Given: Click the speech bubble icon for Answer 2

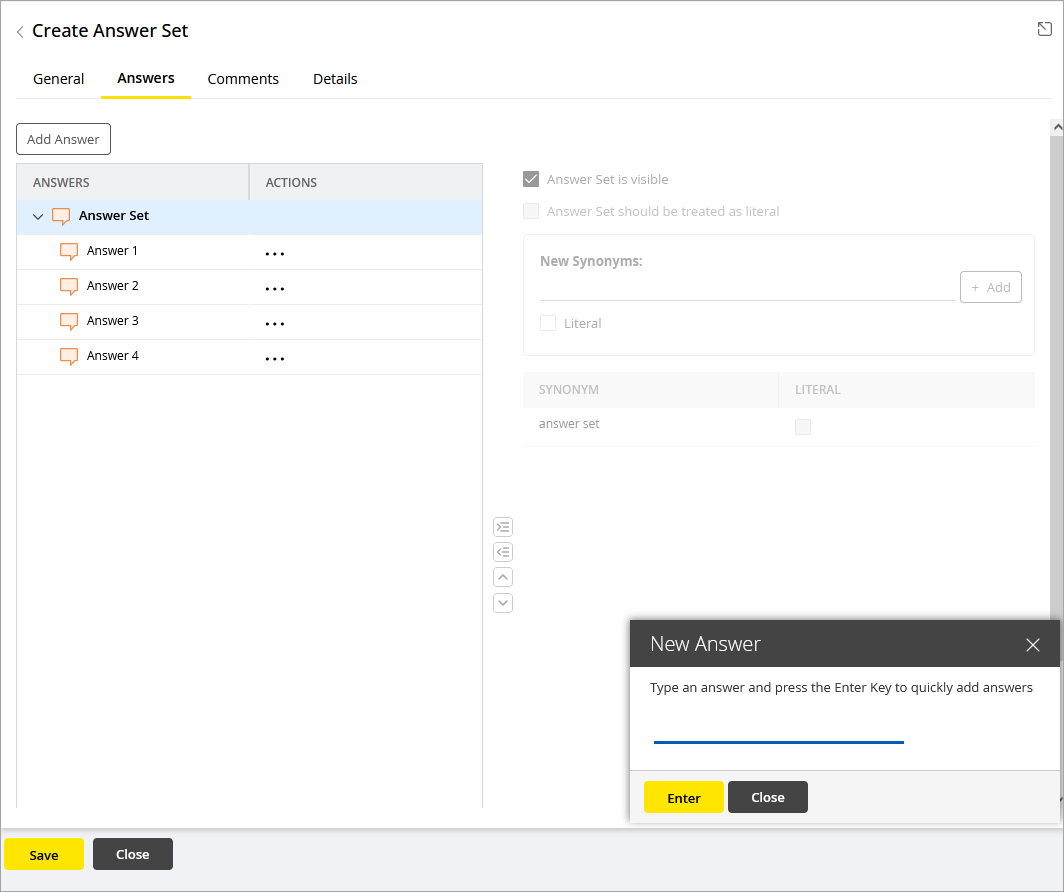Looking at the screenshot, I should [69, 286].
